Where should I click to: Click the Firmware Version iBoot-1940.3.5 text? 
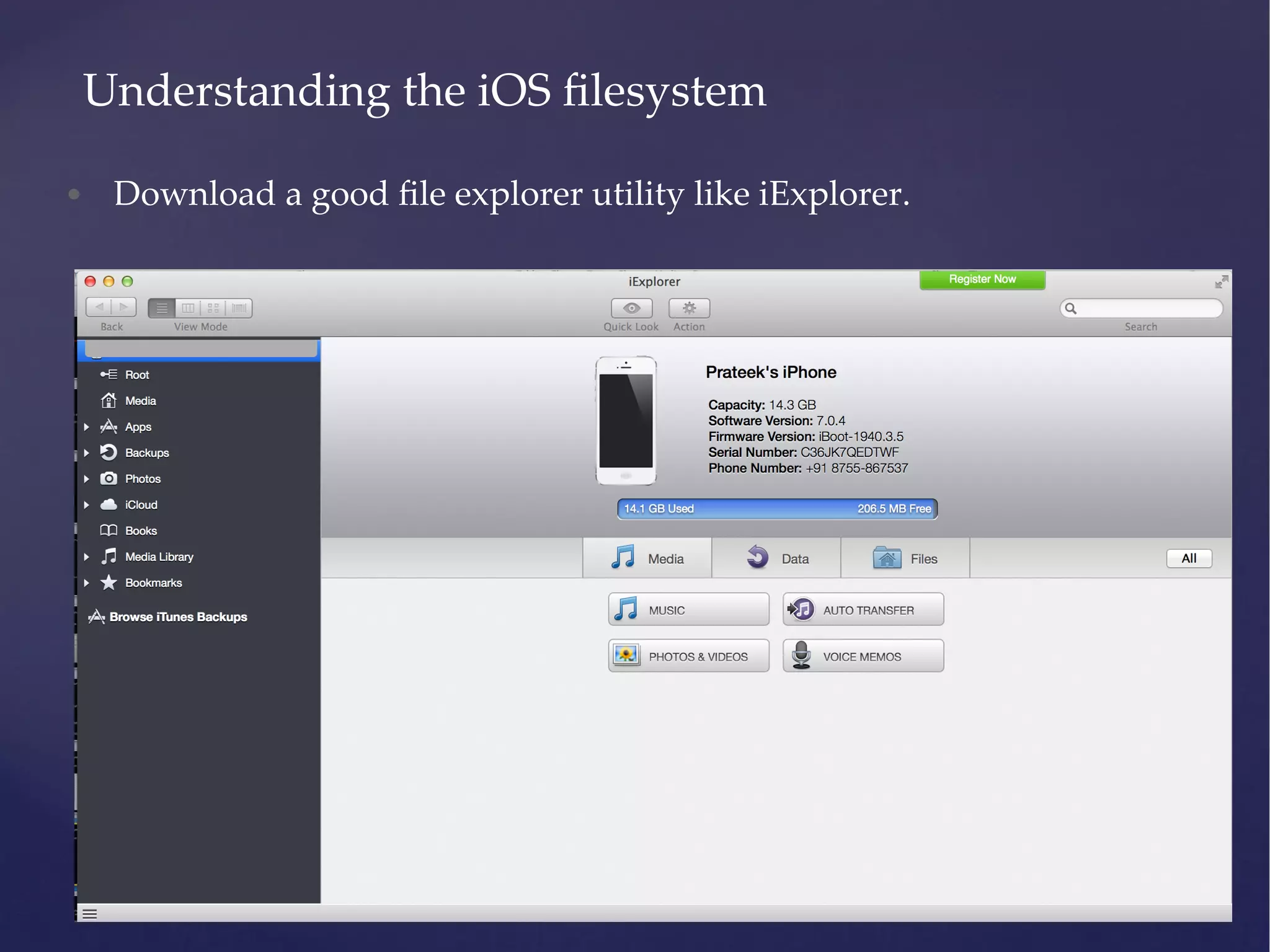pos(806,436)
